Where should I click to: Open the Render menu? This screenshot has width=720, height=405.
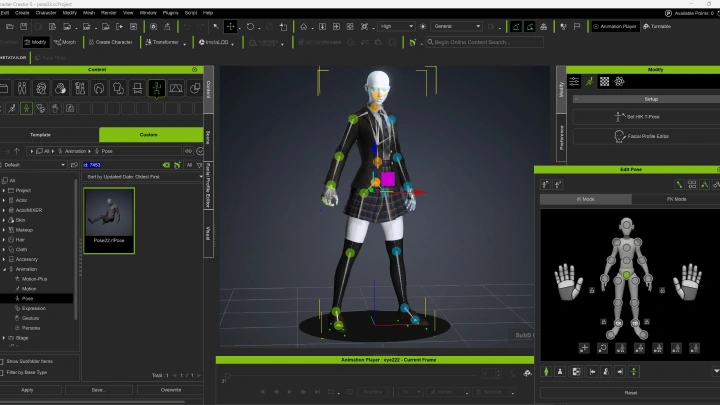tap(109, 13)
